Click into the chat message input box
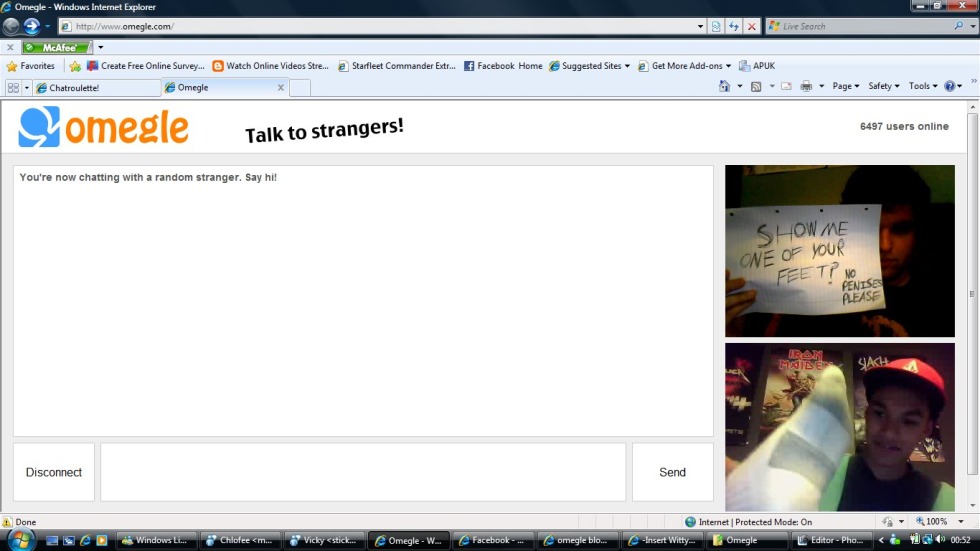 (363, 472)
